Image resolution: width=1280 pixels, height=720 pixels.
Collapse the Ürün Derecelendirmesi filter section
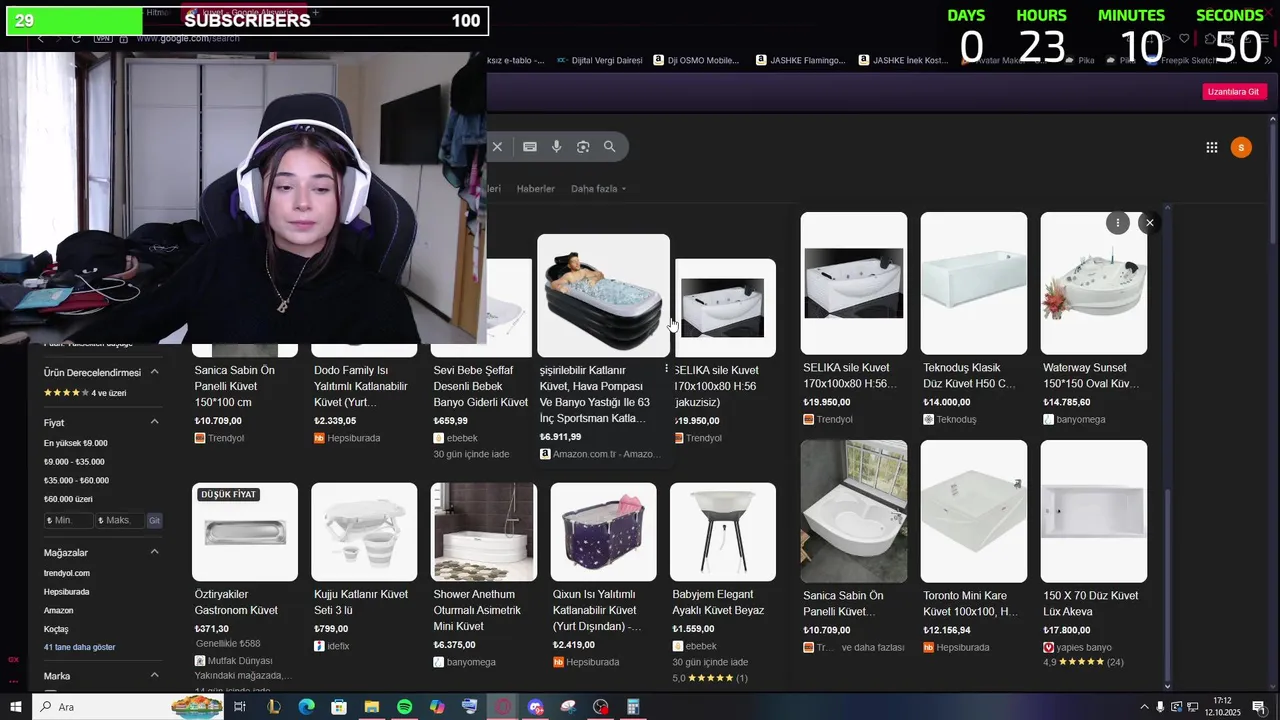tap(154, 372)
